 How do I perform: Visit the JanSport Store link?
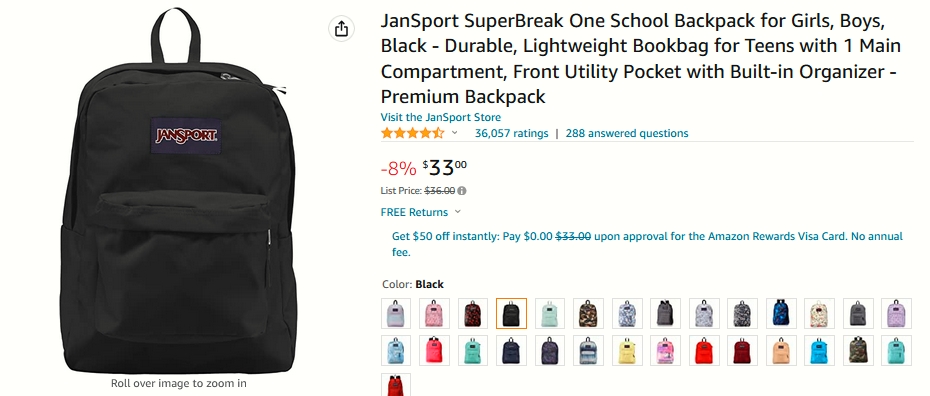441,117
